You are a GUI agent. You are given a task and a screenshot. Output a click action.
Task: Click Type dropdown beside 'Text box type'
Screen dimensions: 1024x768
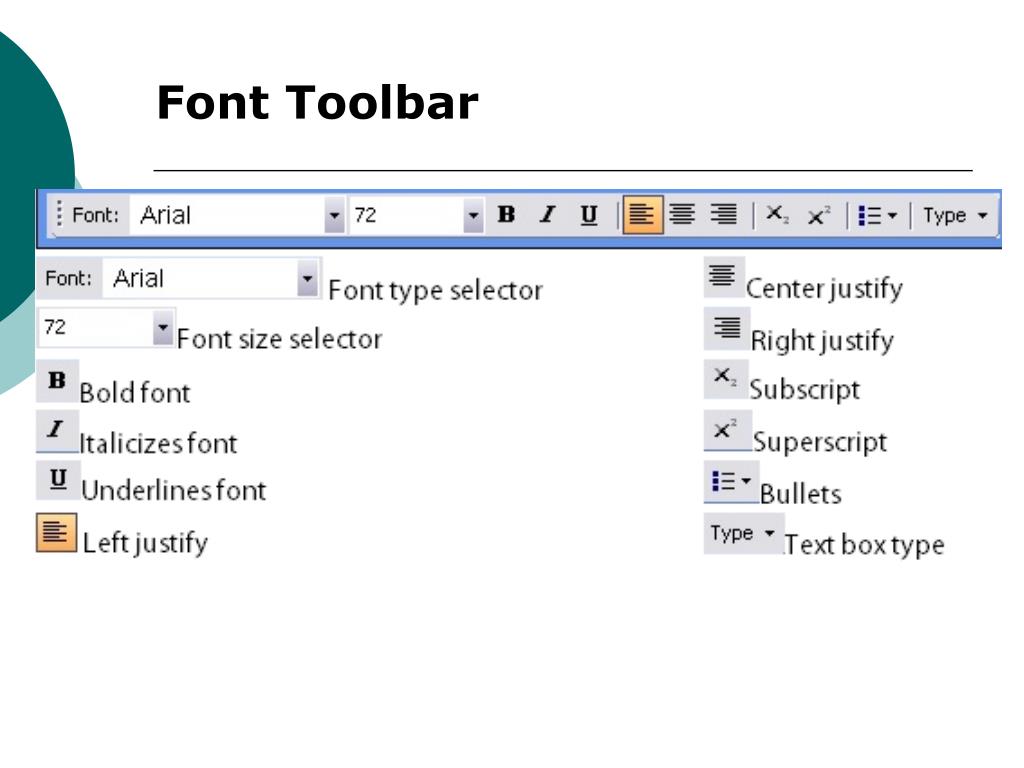tap(743, 534)
